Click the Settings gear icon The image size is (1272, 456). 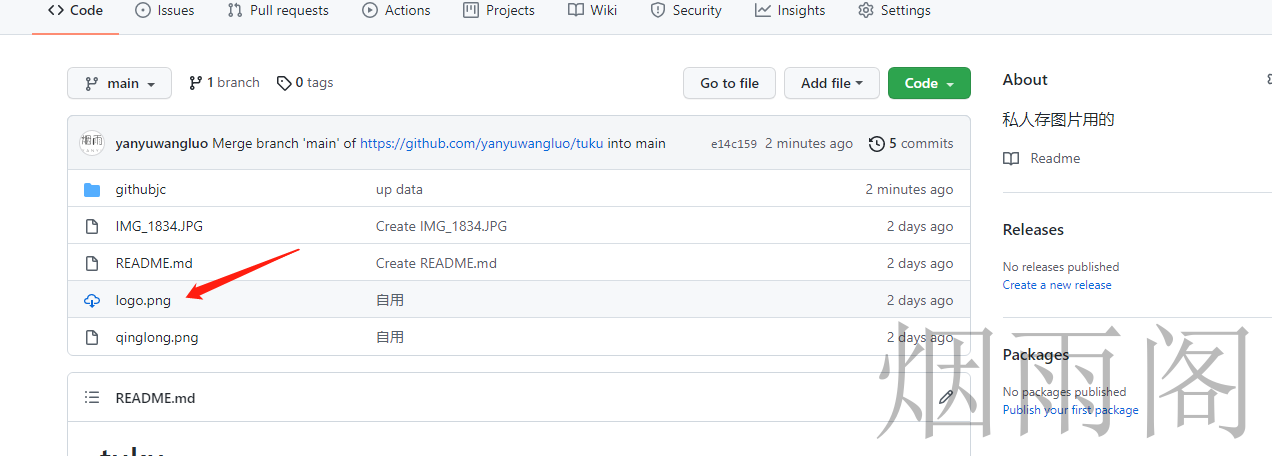866,10
